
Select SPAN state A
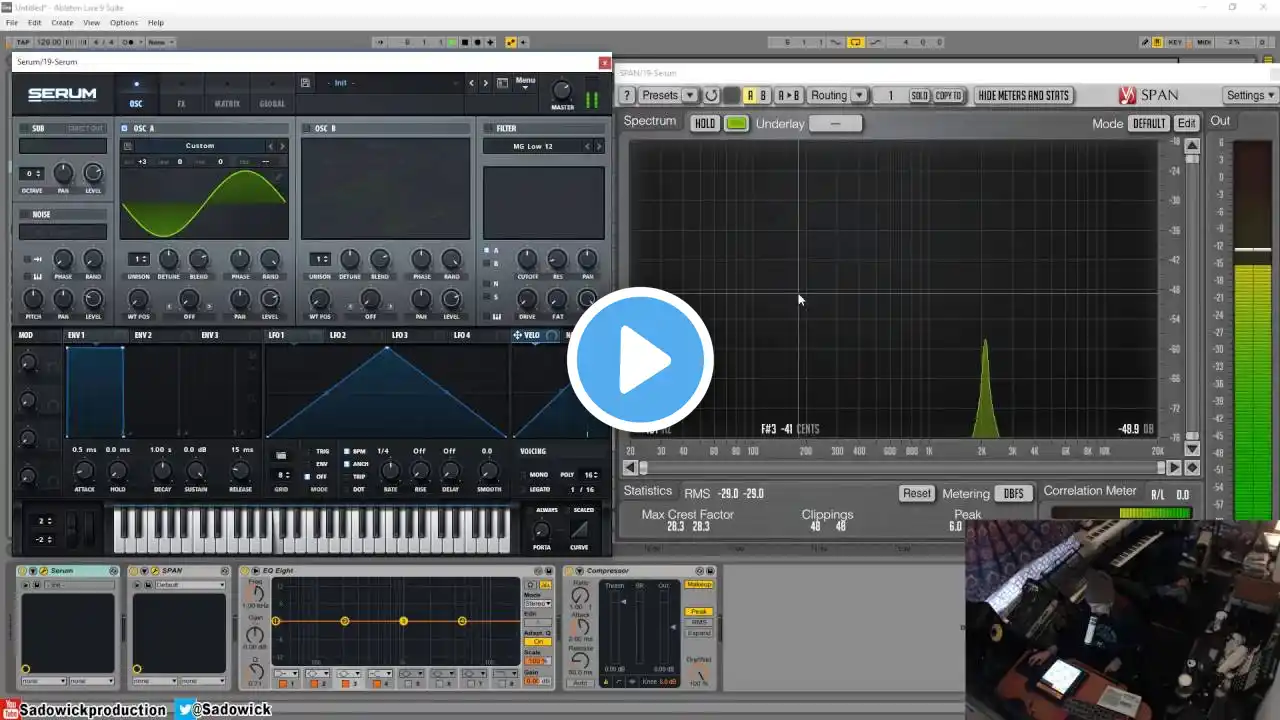[750, 96]
